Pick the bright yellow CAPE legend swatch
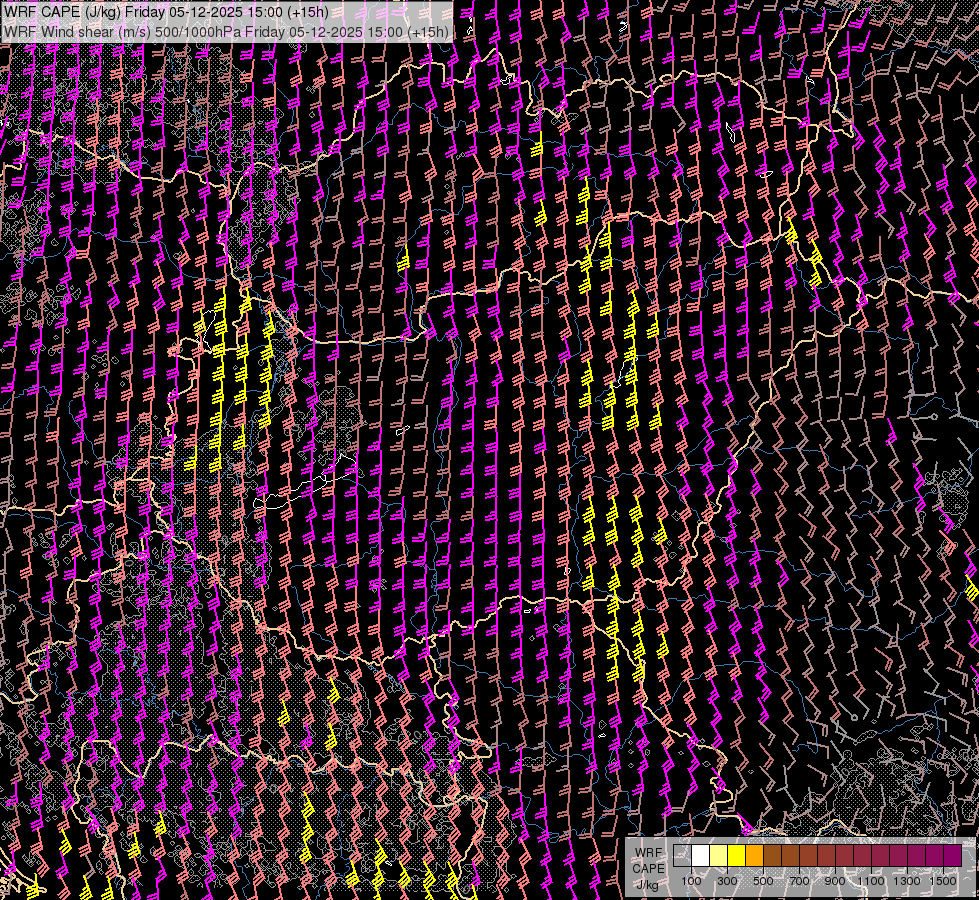This screenshot has height=900, width=979. coord(737,855)
